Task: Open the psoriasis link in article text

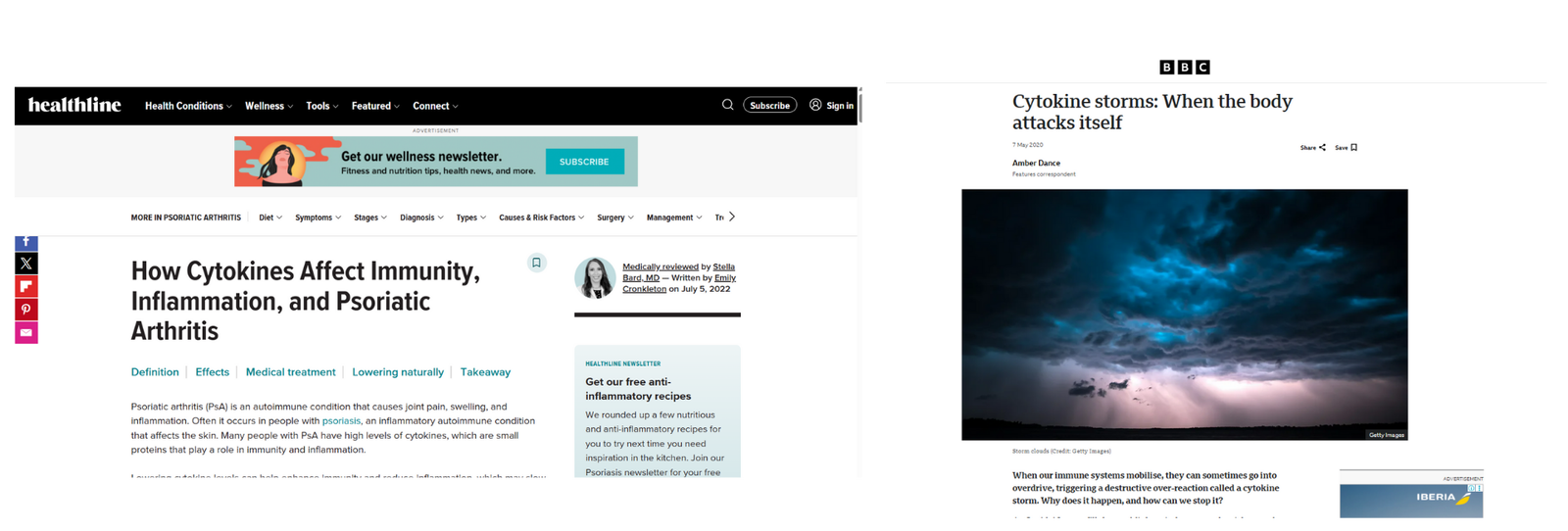Action: tap(341, 421)
